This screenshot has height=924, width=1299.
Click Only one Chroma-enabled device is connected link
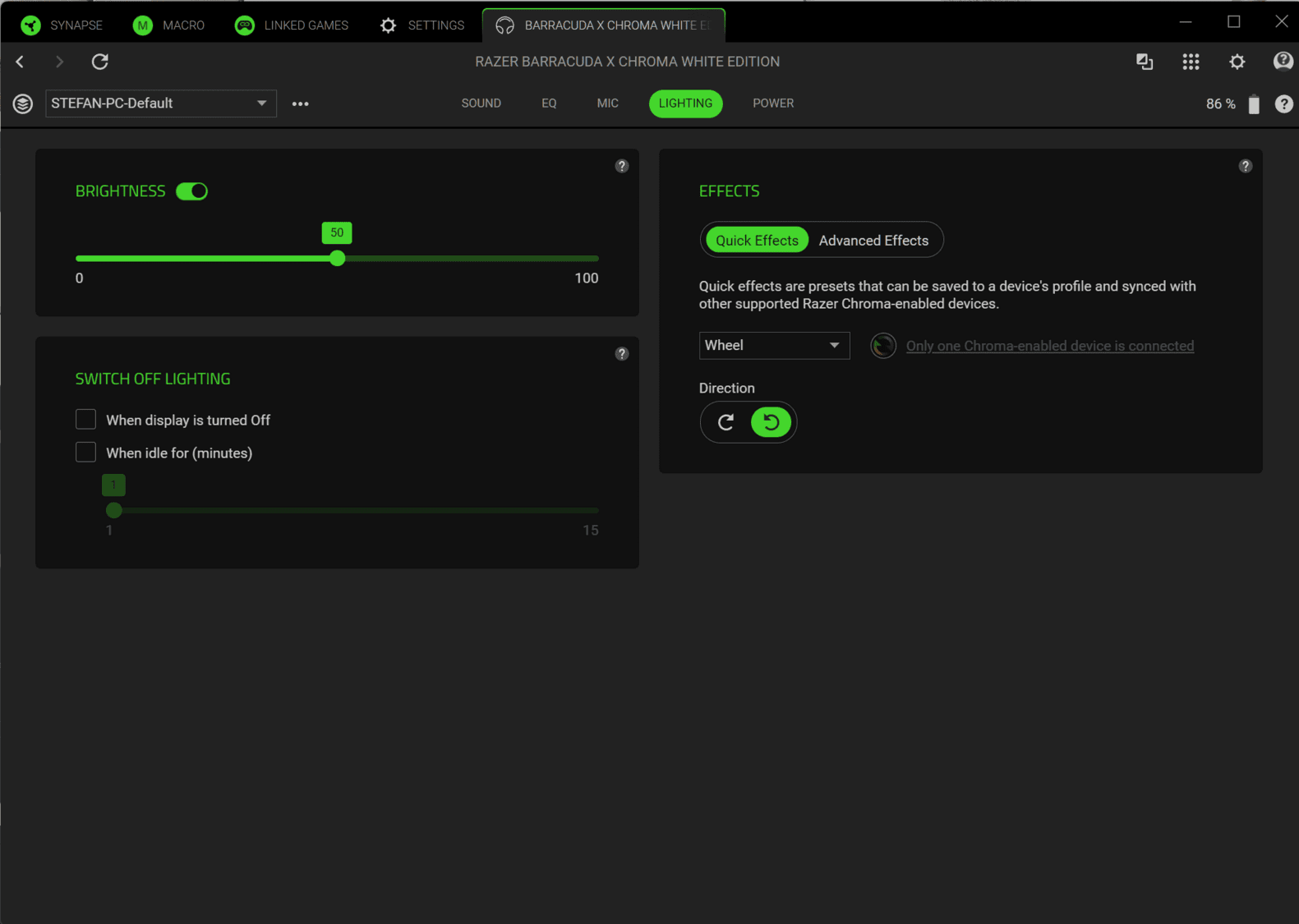click(1050, 346)
